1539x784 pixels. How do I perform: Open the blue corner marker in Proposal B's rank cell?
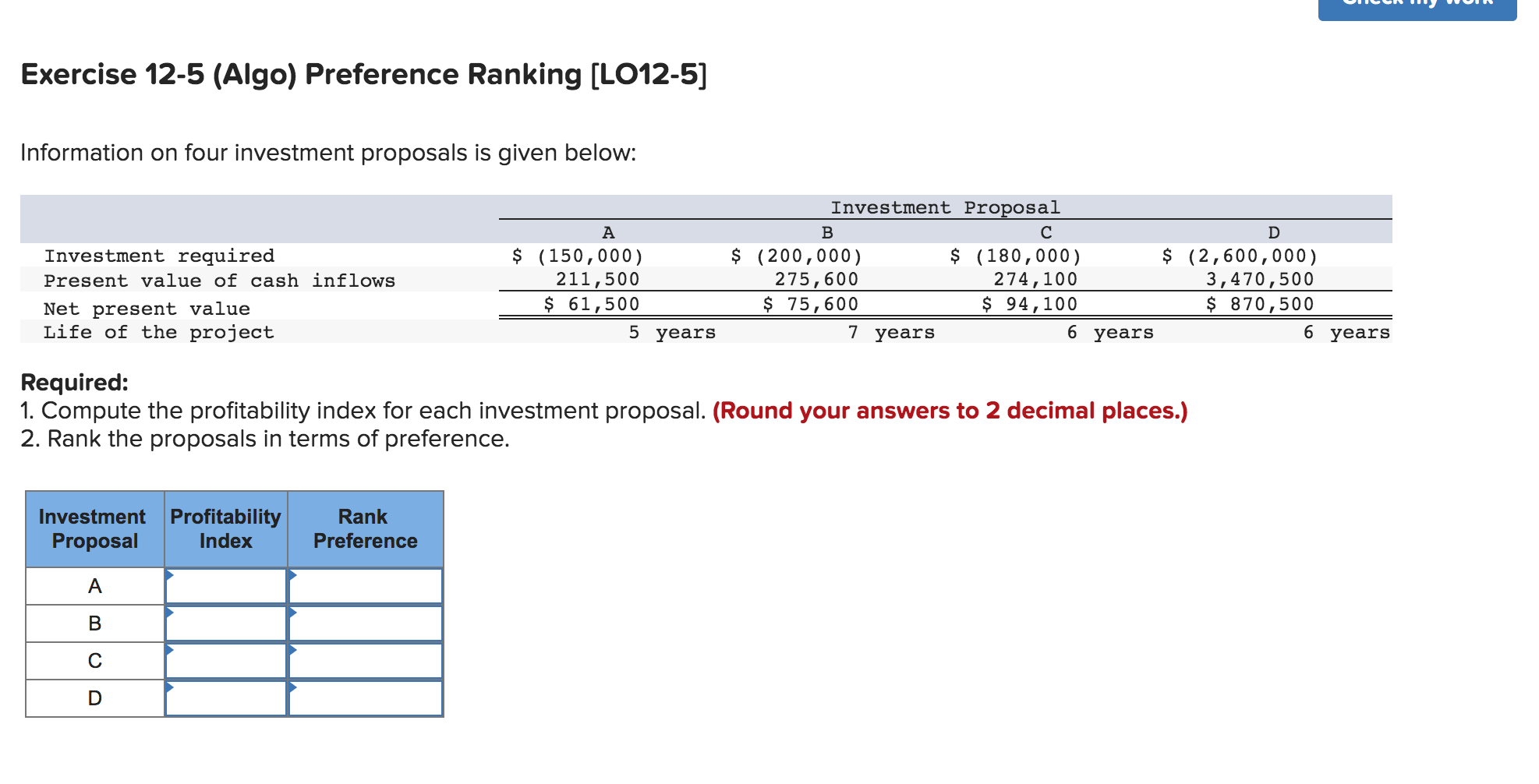293,613
